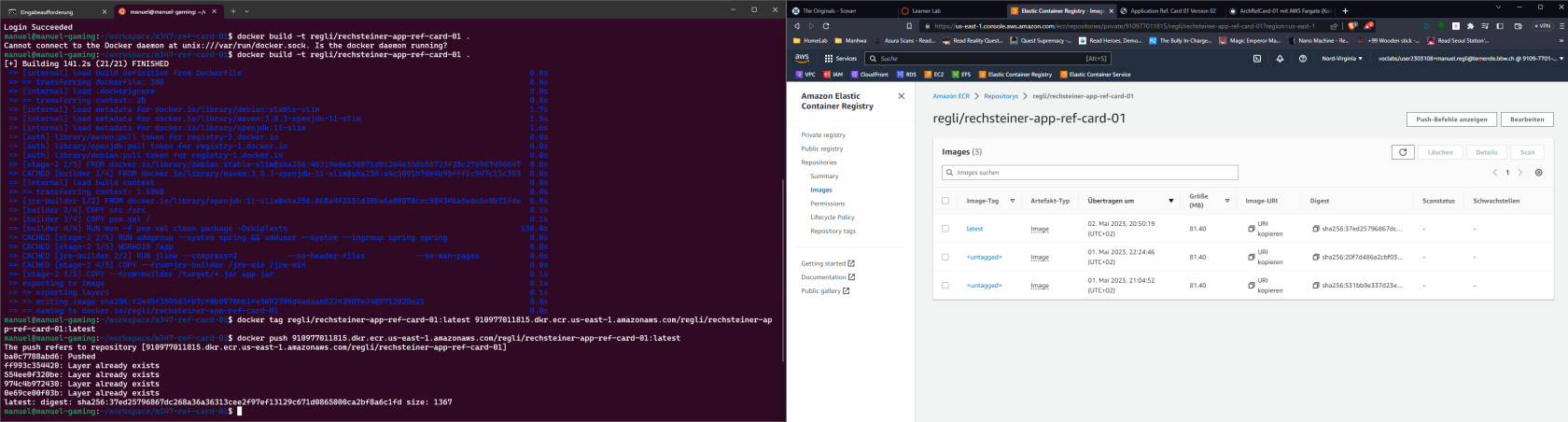
Task: Select the checkbox for the latest image
Action: coord(945,229)
